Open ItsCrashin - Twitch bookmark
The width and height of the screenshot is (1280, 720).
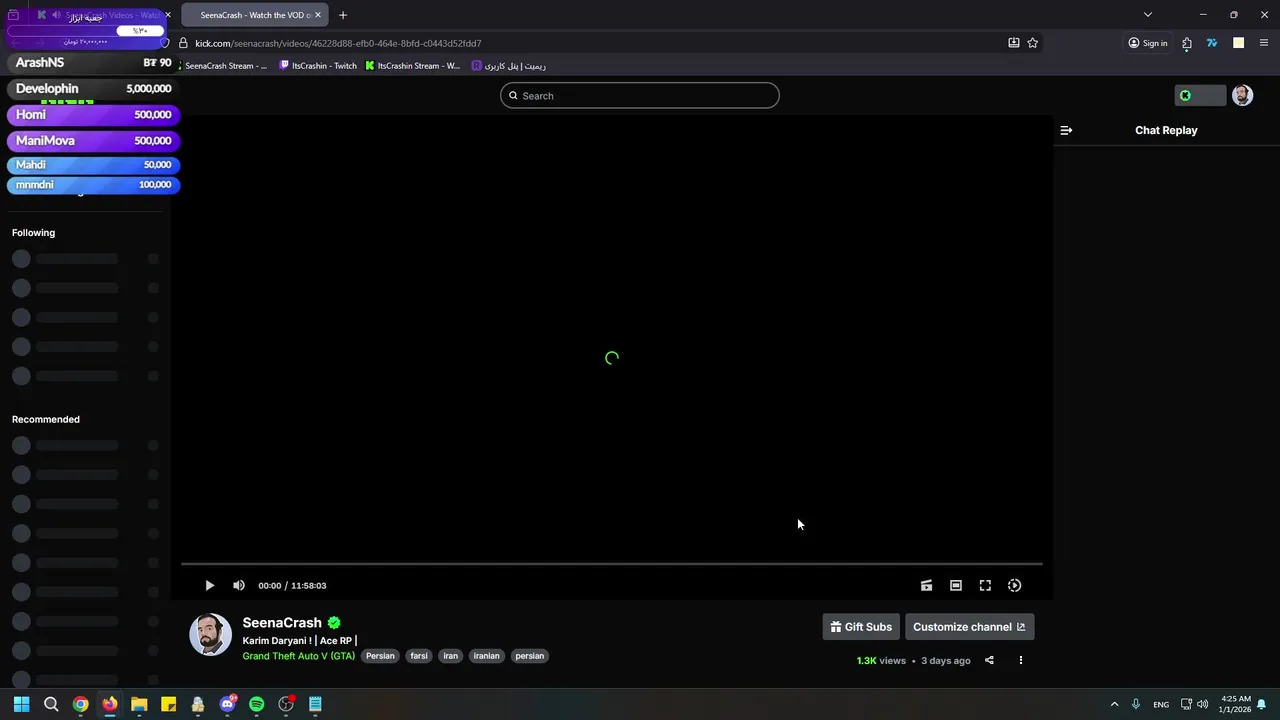click(318, 66)
